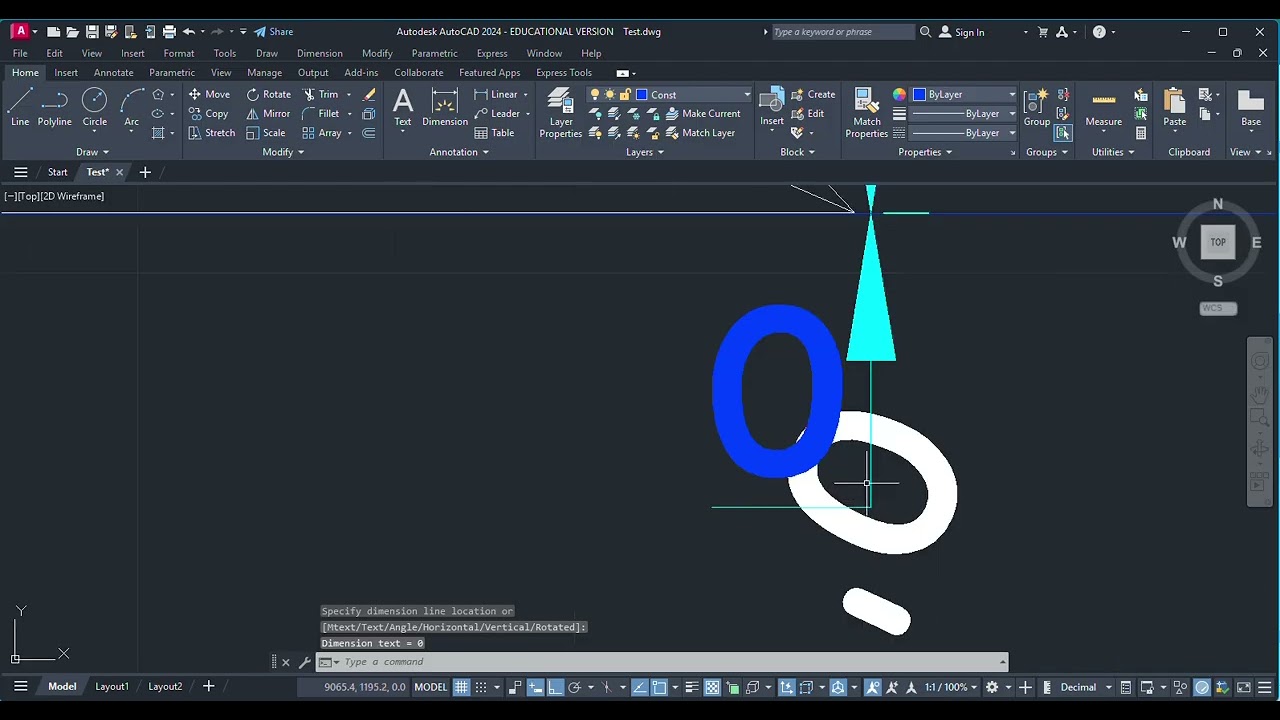Screen dimensions: 1280x720
Task: Click Sign In
Action: coord(961,32)
